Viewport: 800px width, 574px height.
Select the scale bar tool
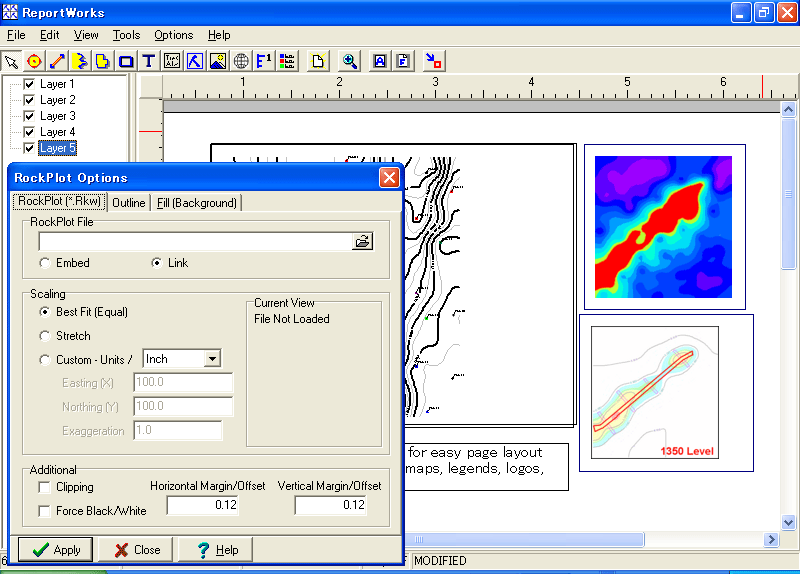click(264, 62)
